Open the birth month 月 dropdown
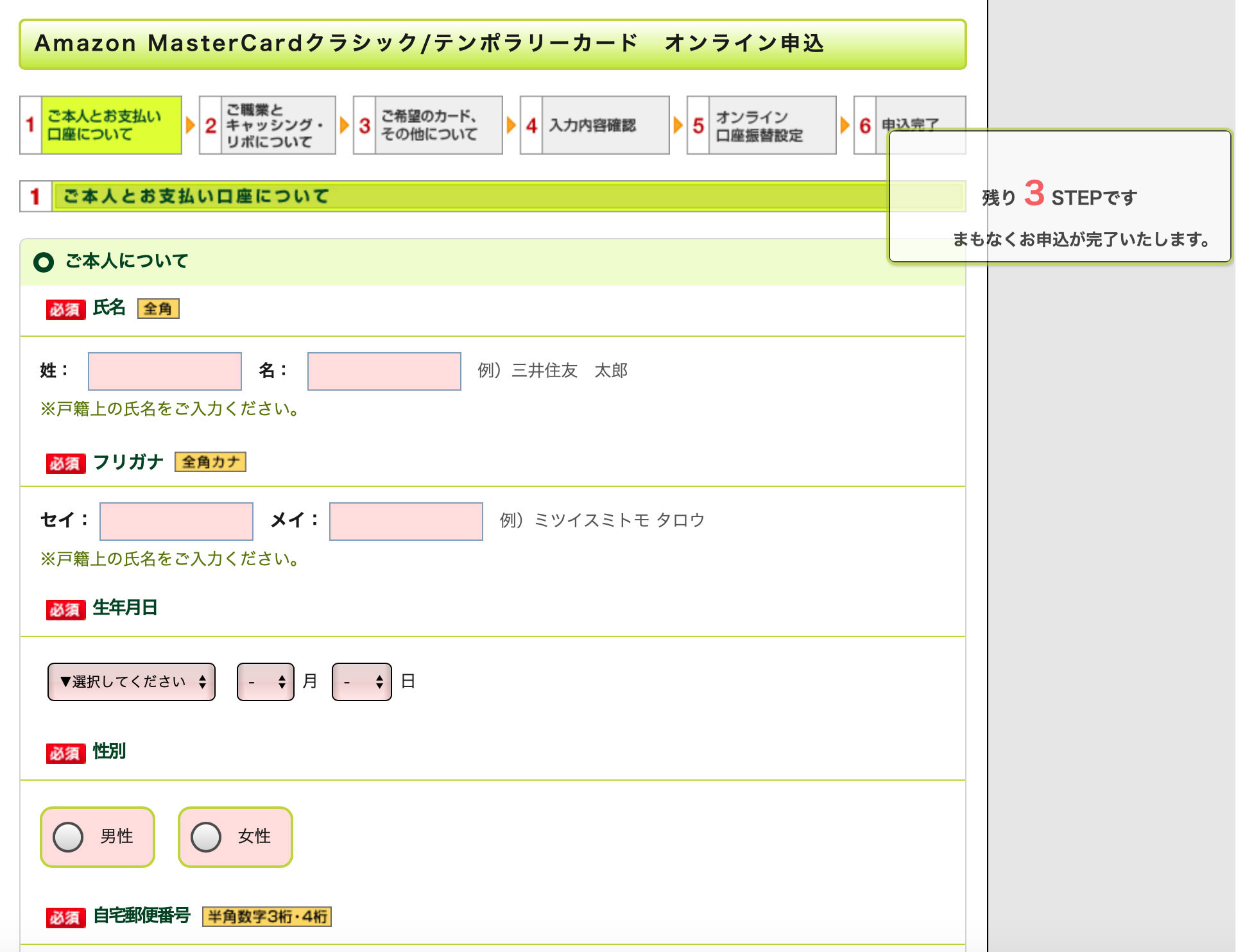This screenshot has width=1236, height=952. click(x=266, y=681)
